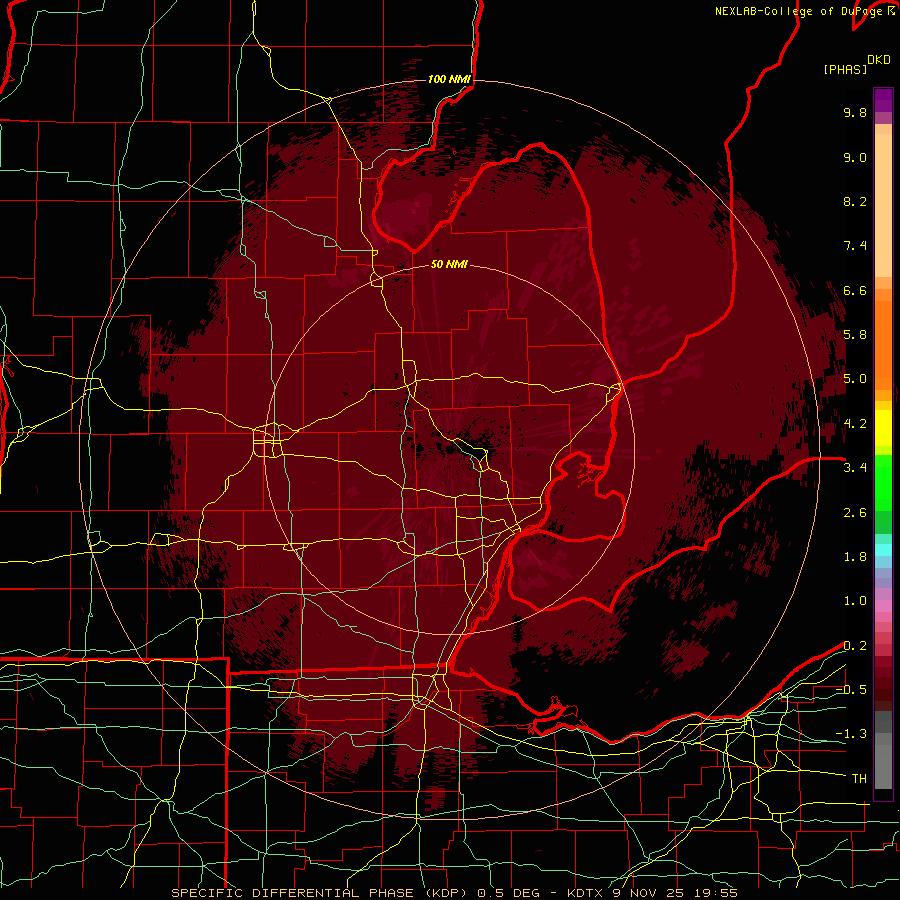Click the TH threshold label on scale
The image size is (900, 900).
pos(859,779)
